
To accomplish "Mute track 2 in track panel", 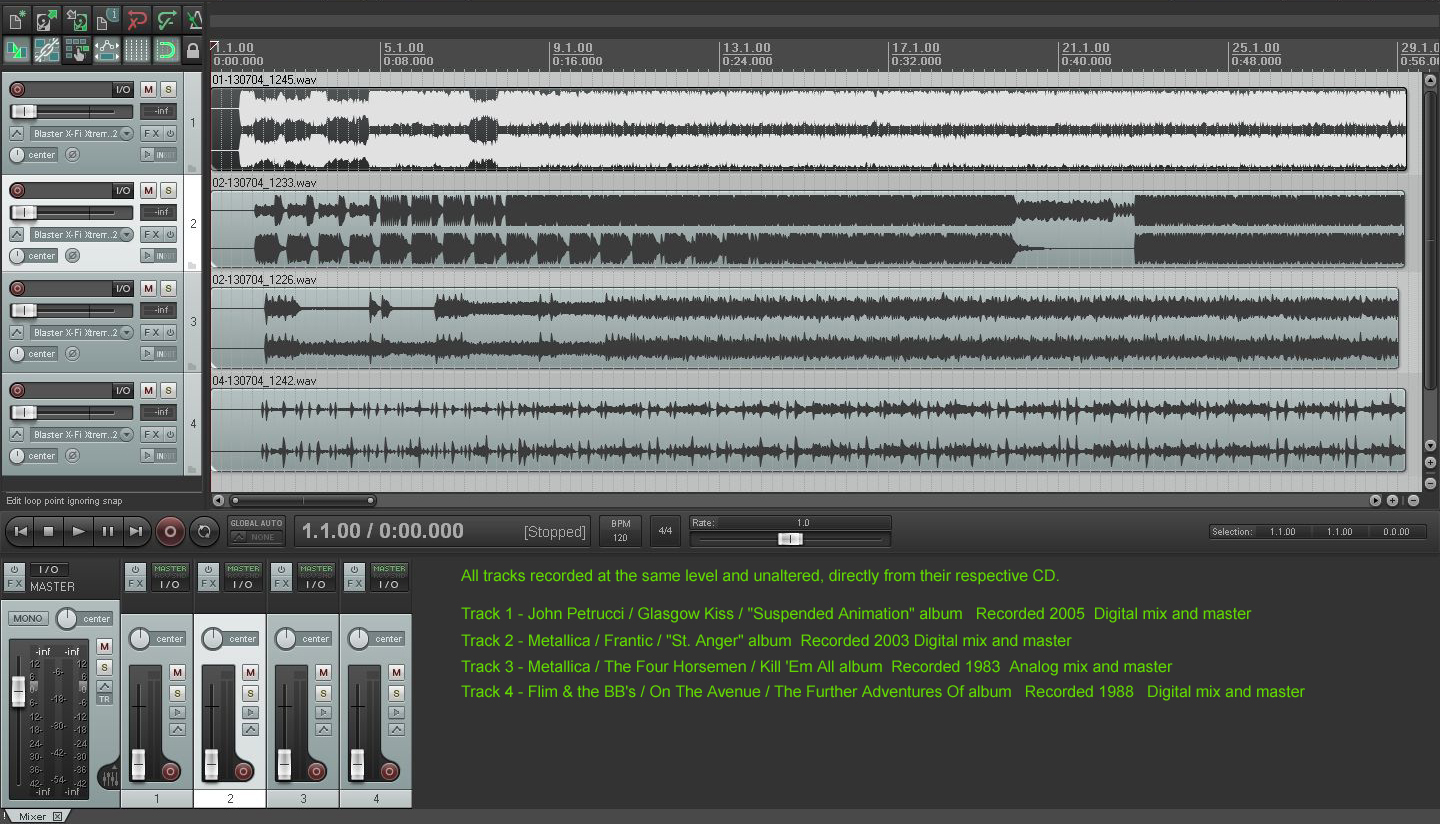I will (148, 190).
